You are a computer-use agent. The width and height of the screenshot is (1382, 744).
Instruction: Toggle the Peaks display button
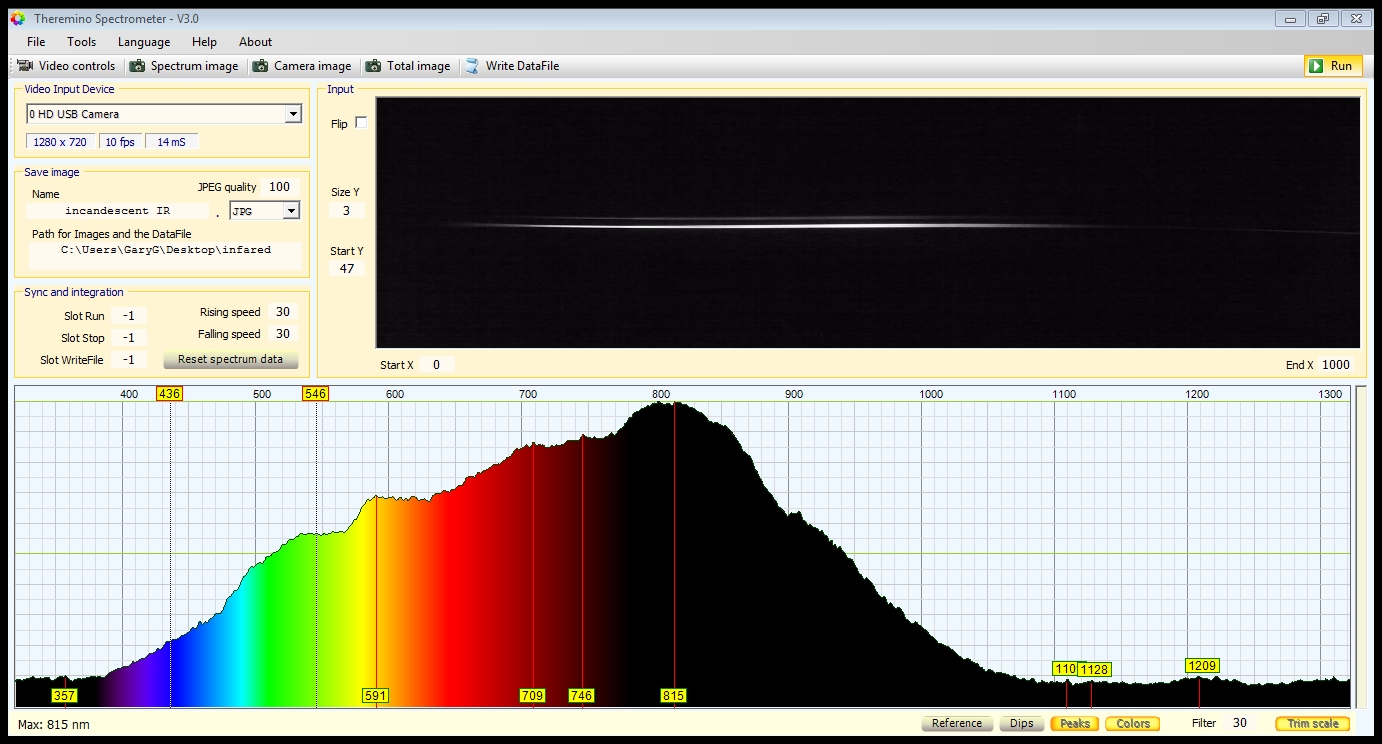(x=1074, y=723)
